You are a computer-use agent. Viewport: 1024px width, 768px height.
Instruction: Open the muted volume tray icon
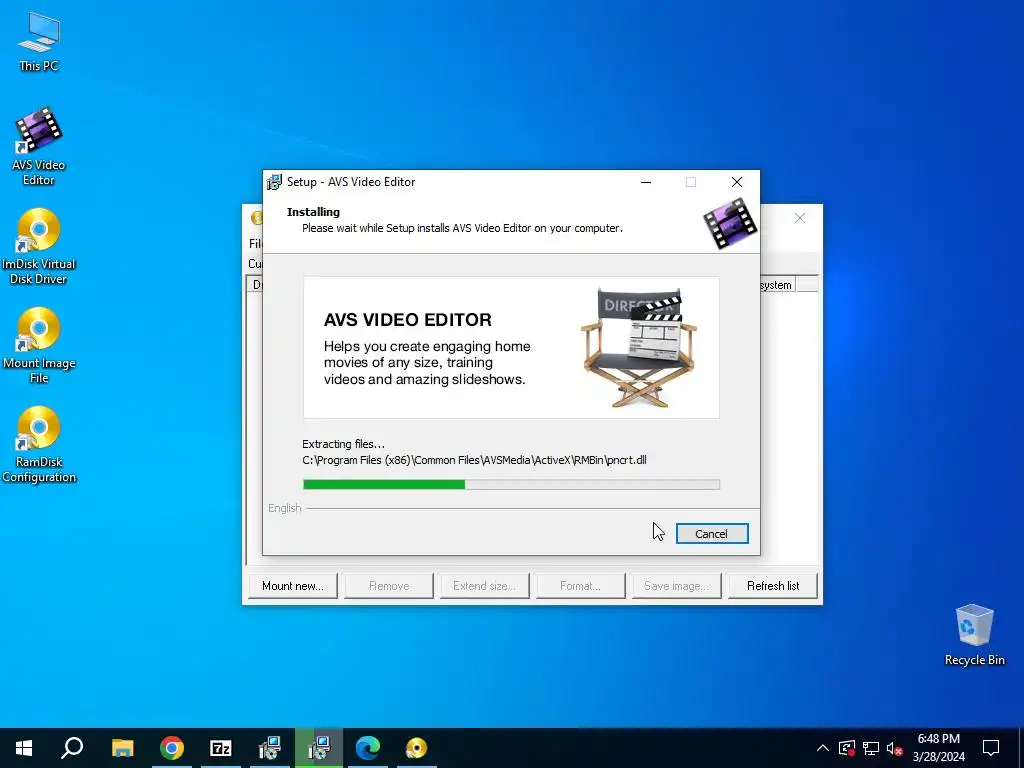[895, 748]
